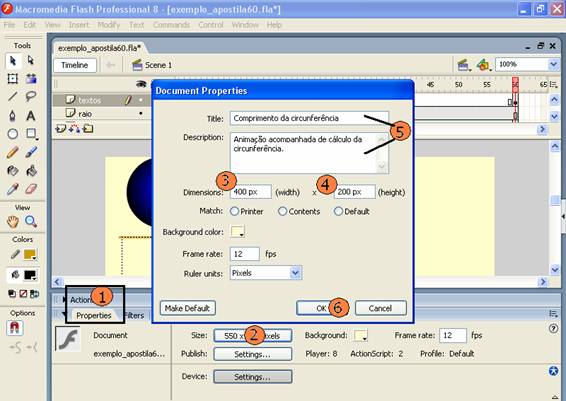Click the Swap Colors icon
The width and height of the screenshot is (566, 401).
(x=34, y=294)
